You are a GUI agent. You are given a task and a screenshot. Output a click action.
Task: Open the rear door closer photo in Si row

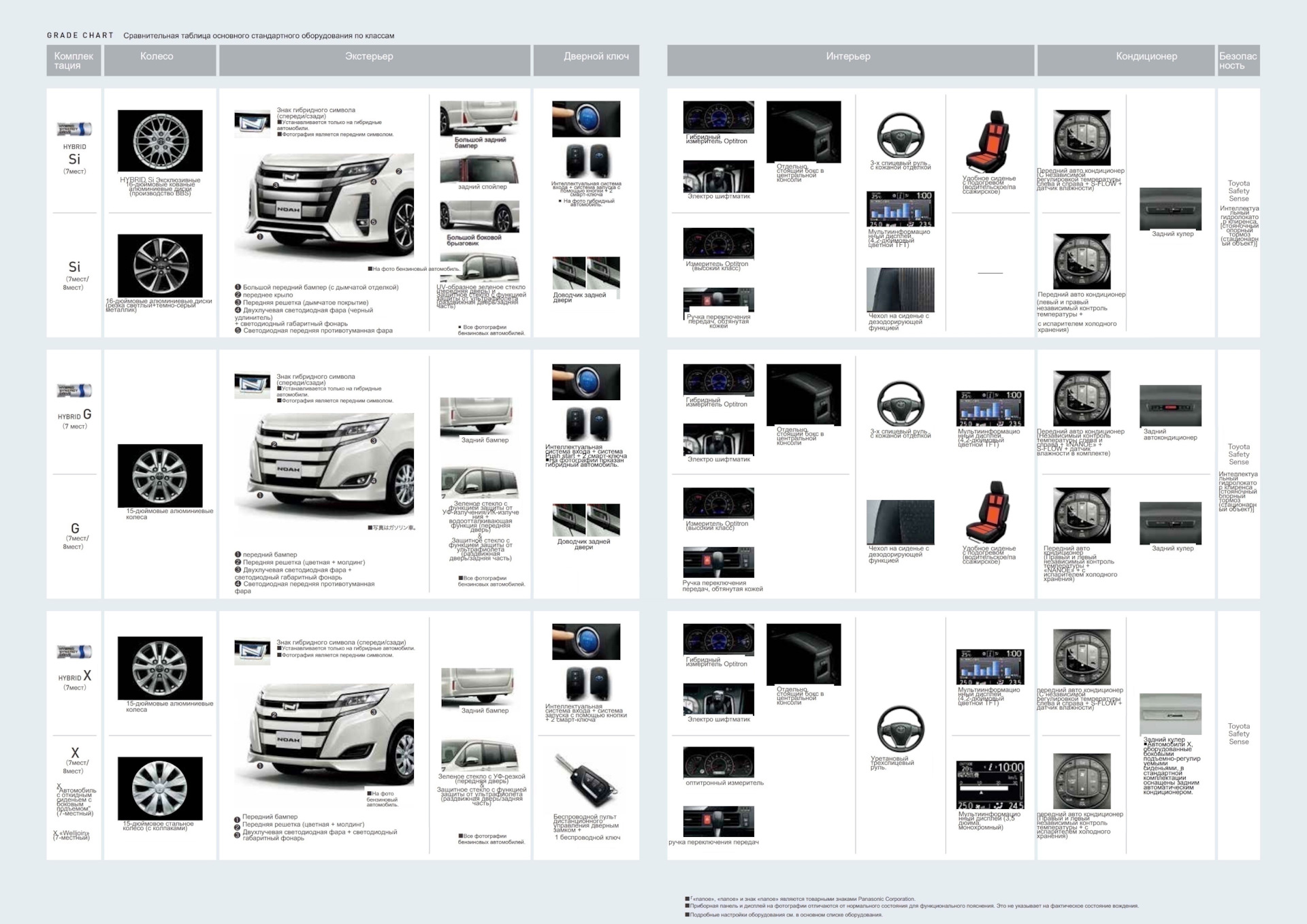tap(586, 273)
